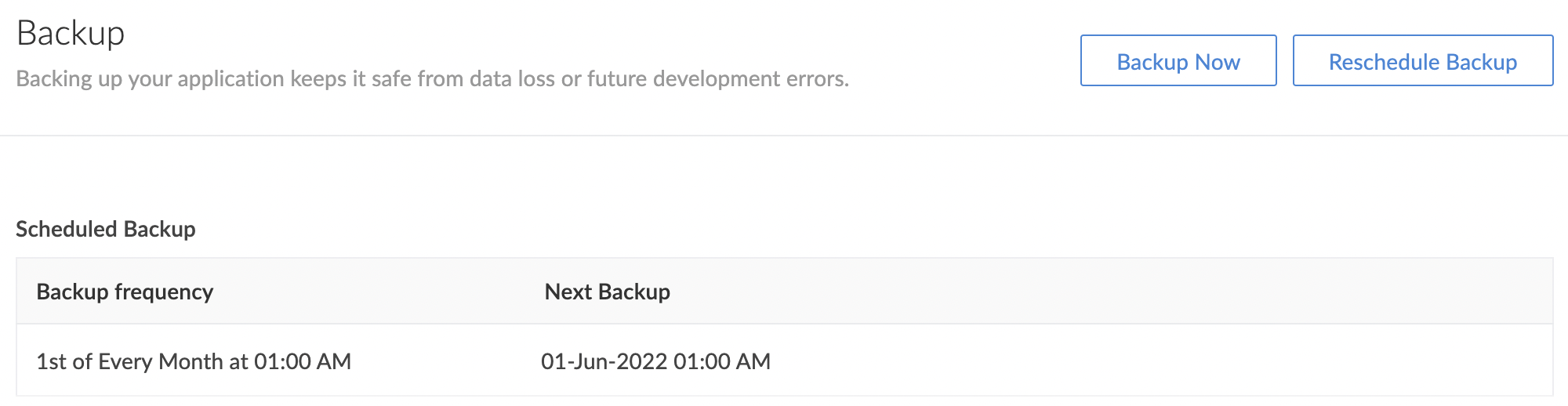1568x406 pixels.
Task: Click the Backup frequency column header
Action: coord(125,292)
